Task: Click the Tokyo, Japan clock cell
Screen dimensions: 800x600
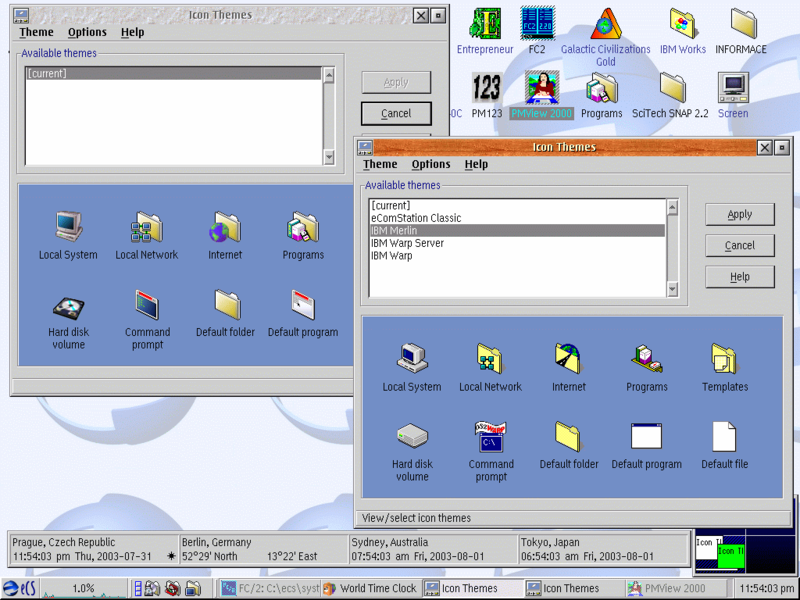Action: coord(604,549)
